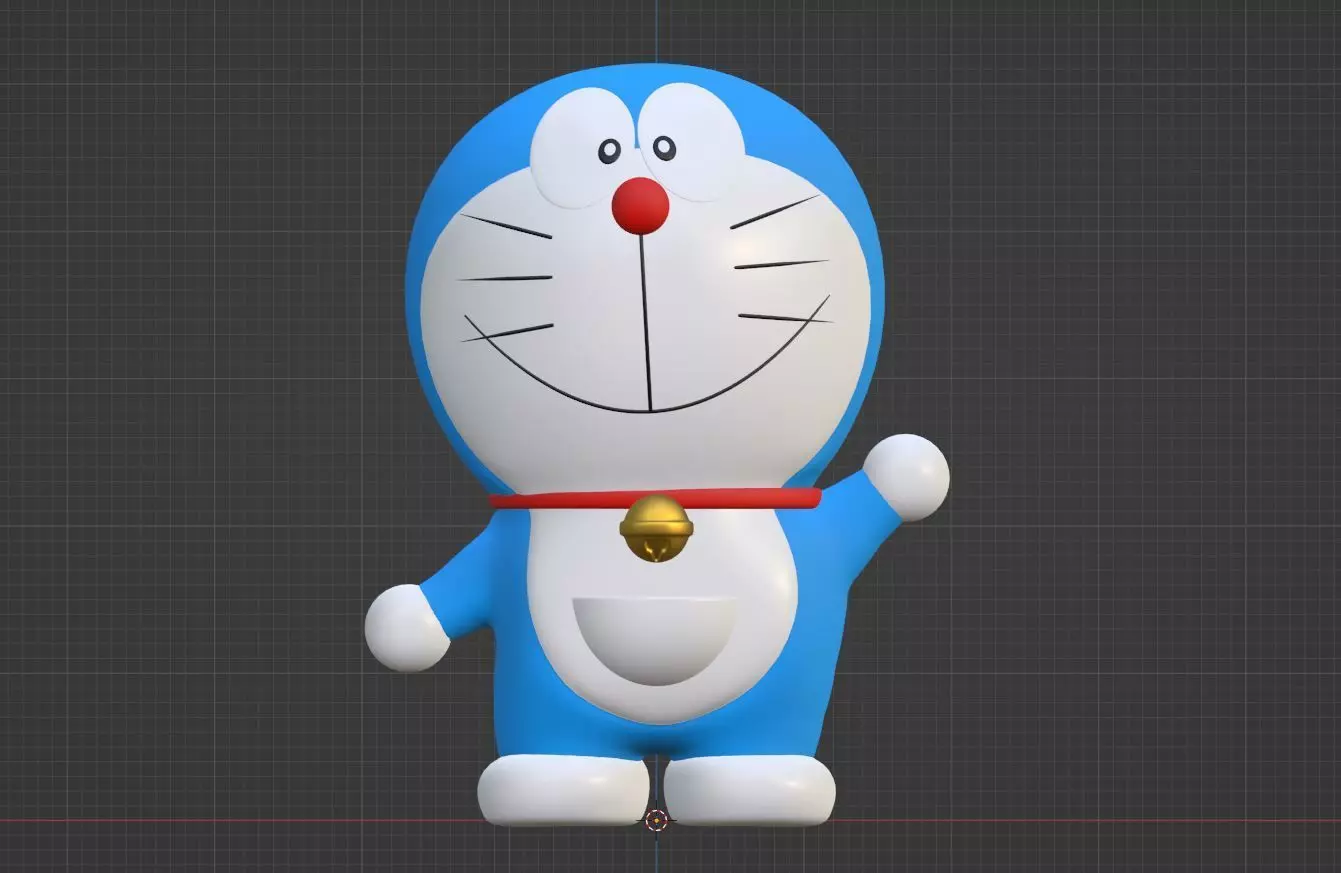The height and width of the screenshot is (873, 1341).
Task: Select Doraemon's red nose sphere
Action: 640,206
